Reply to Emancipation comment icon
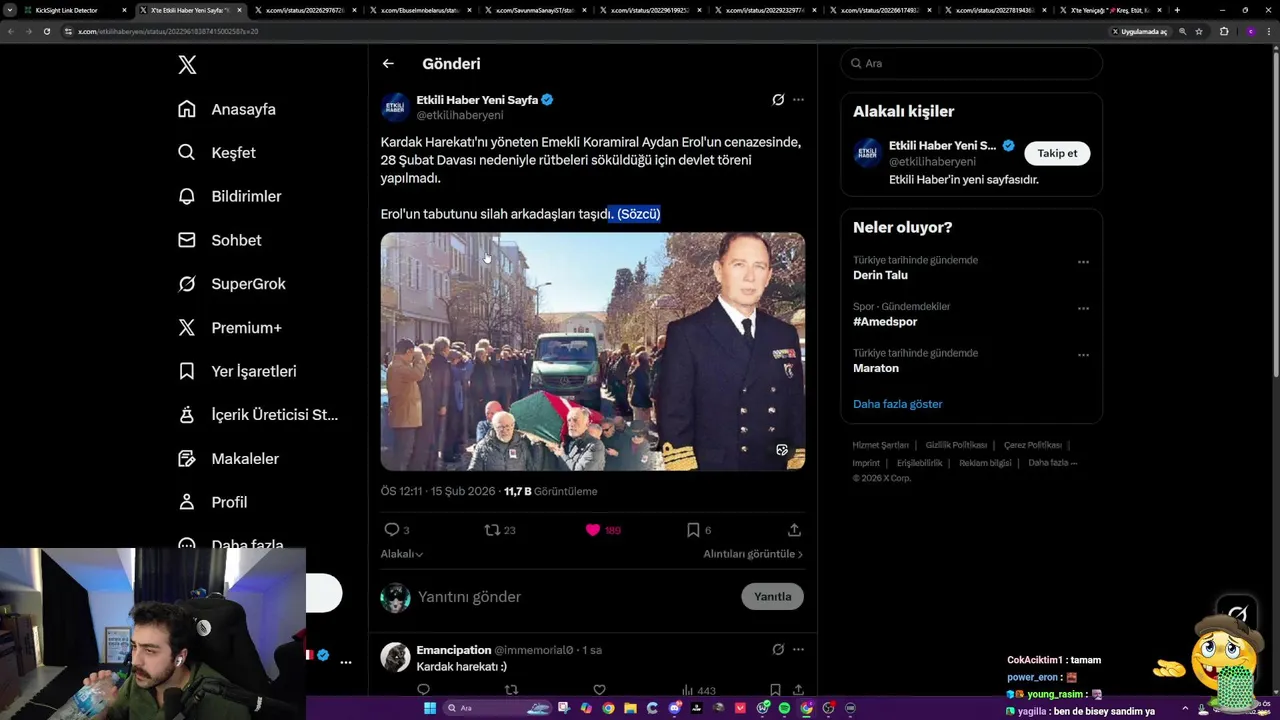 (423, 690)
